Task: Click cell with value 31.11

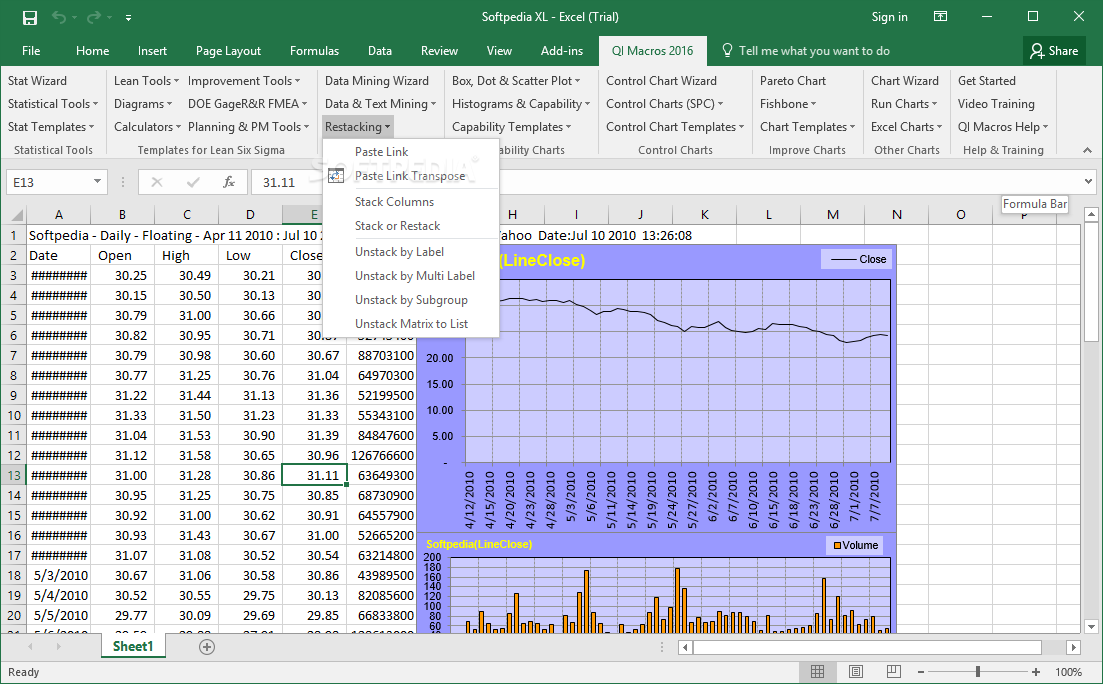Action: 314,475
